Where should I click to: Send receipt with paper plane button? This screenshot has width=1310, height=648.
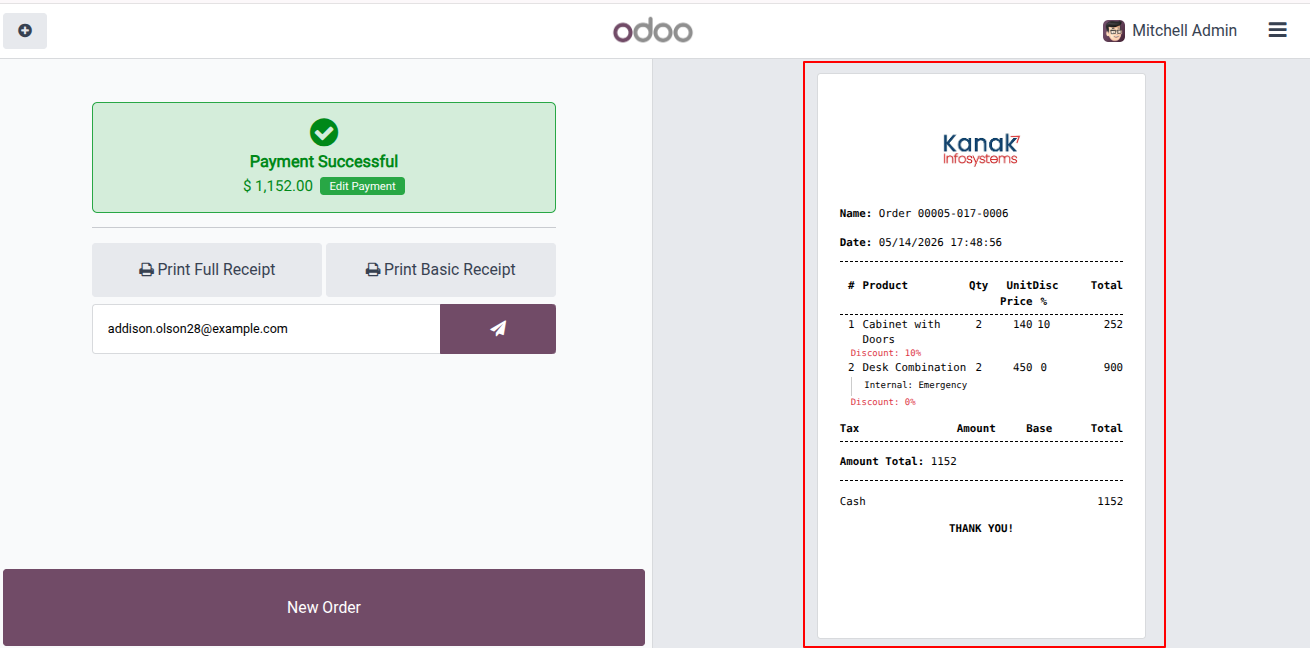[498, 329]
